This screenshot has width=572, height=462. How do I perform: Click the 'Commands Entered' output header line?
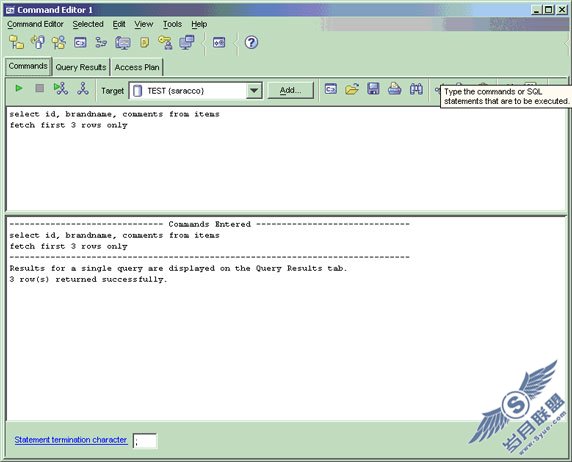pyautogui.click(x=209, y=224)
